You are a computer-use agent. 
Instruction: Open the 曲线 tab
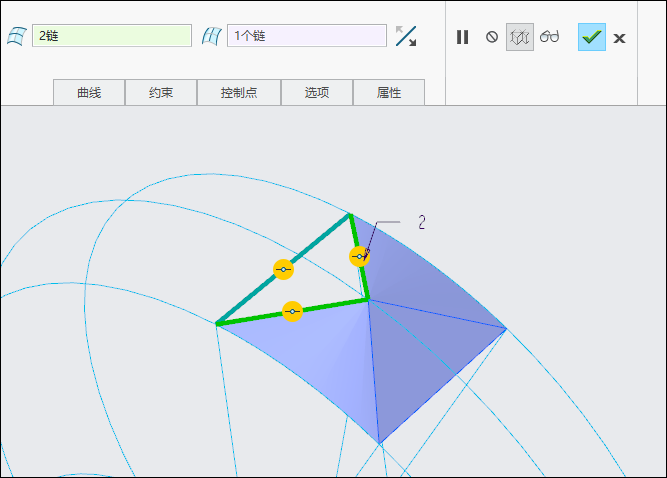point(89,92)
